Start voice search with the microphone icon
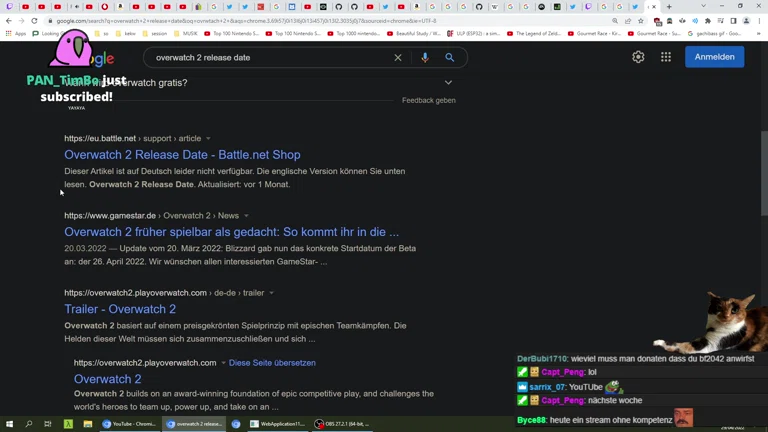Screen dimensions: 768x432 click(425, 58)
